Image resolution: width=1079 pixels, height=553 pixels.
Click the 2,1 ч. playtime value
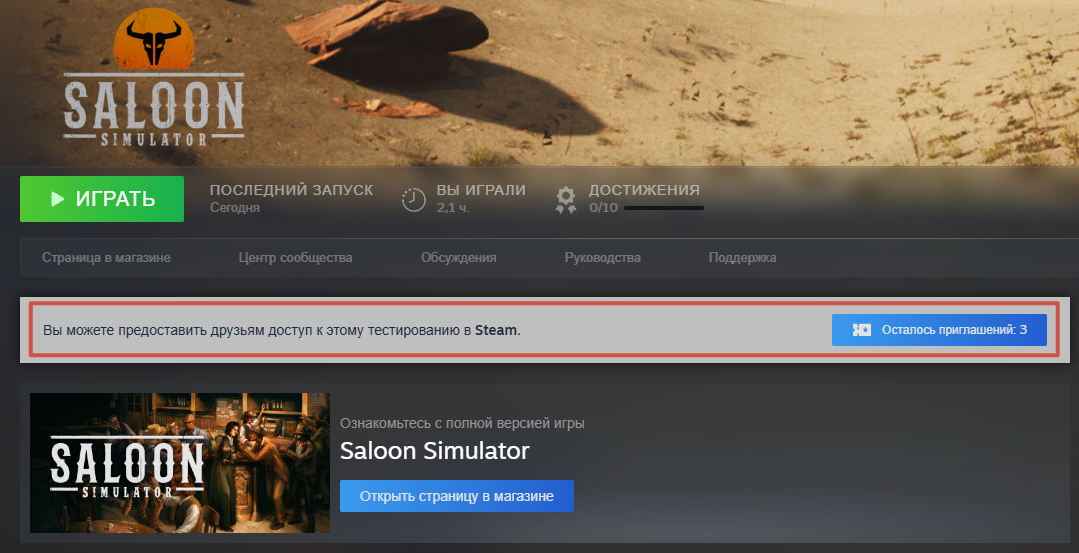tap(453, 208)
